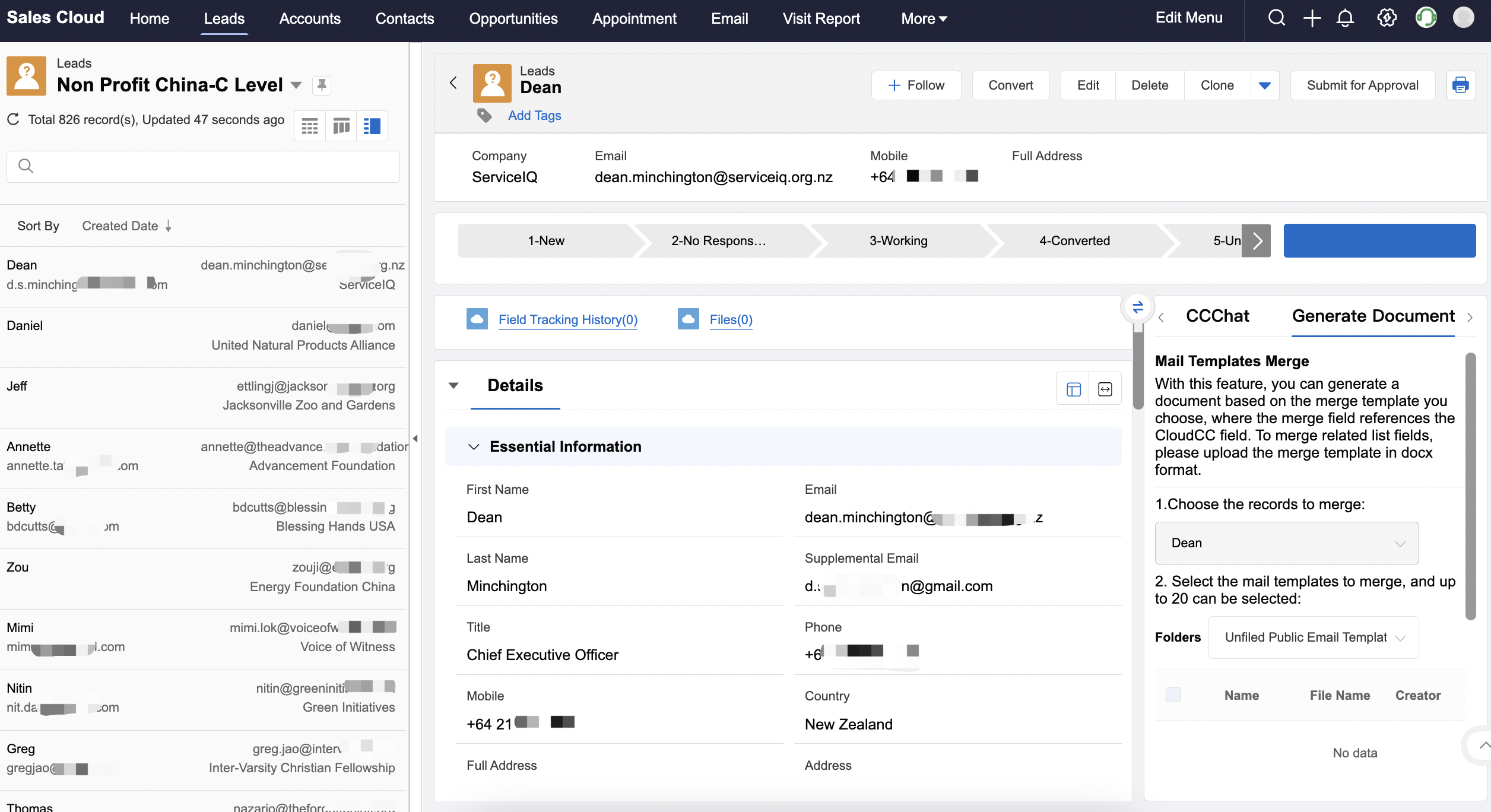Check the select-all templates checkbox
1491x812 pixels.
1173,695
